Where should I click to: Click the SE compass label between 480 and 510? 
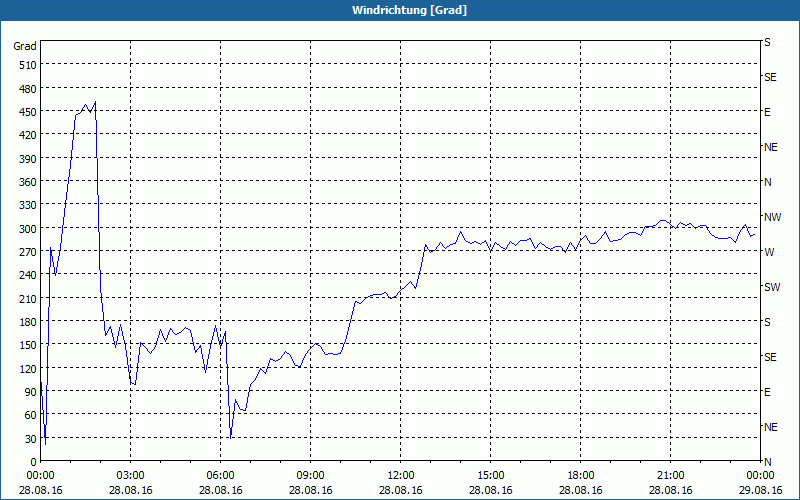tap(770, 77)
